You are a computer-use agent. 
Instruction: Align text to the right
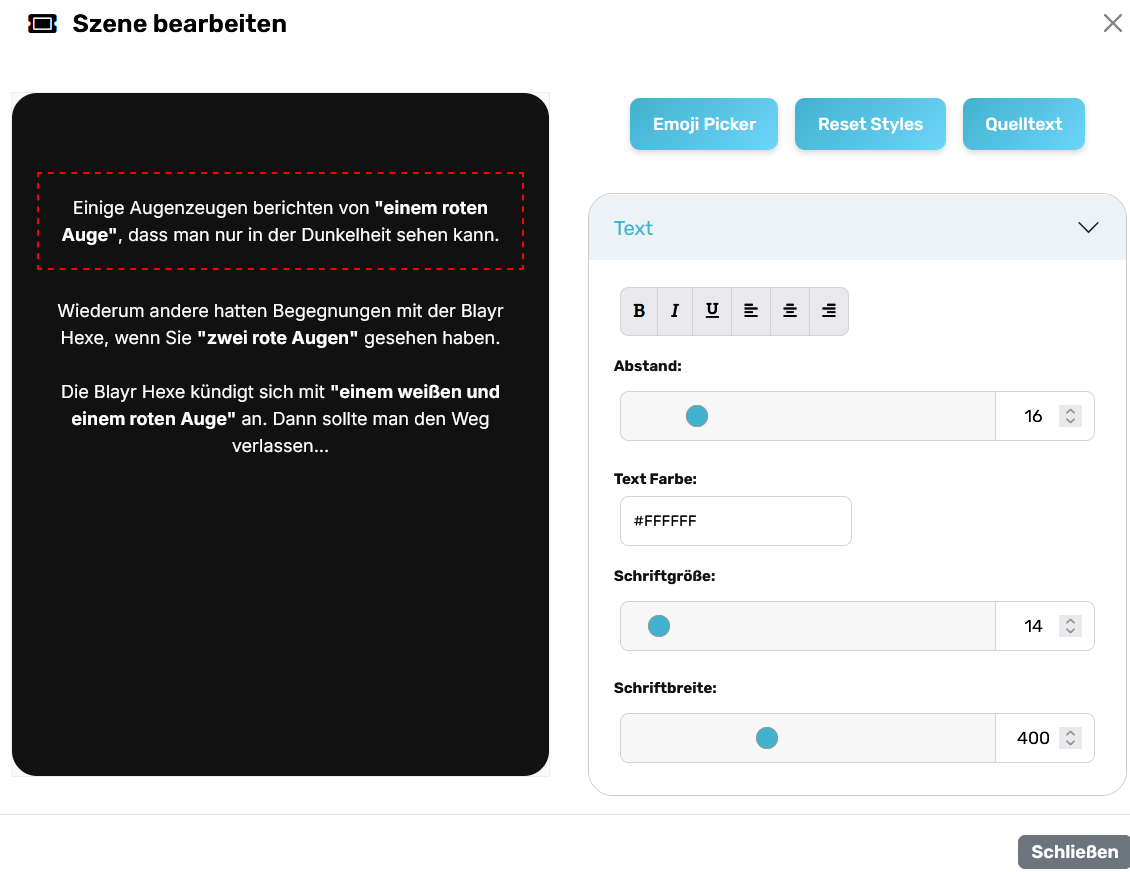tap(828, 311)
